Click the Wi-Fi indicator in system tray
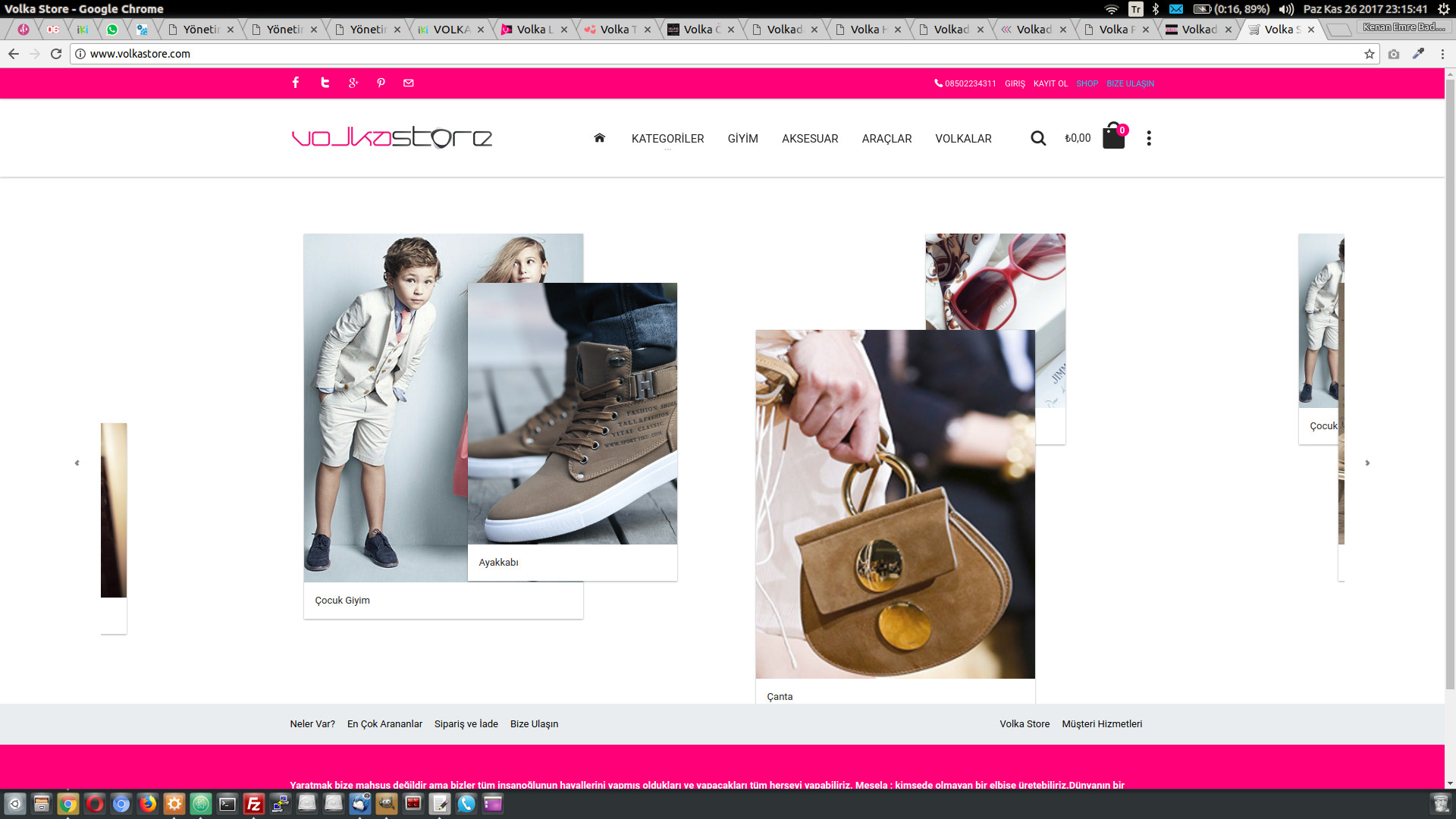1456x819 pixels. pyautogui.click(x=1111, y=9)
